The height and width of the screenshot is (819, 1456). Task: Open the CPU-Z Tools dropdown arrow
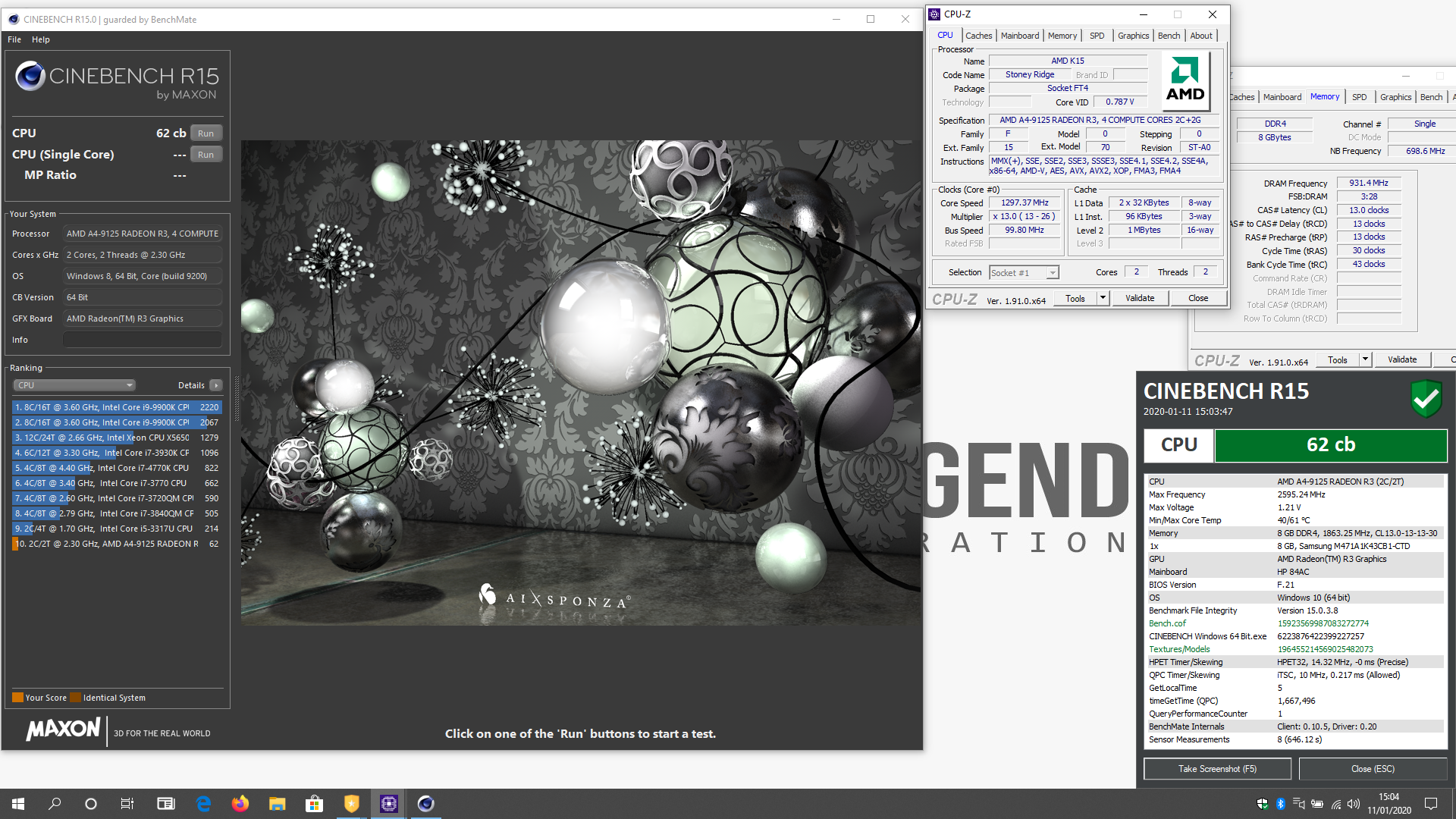pos(1103,298)
